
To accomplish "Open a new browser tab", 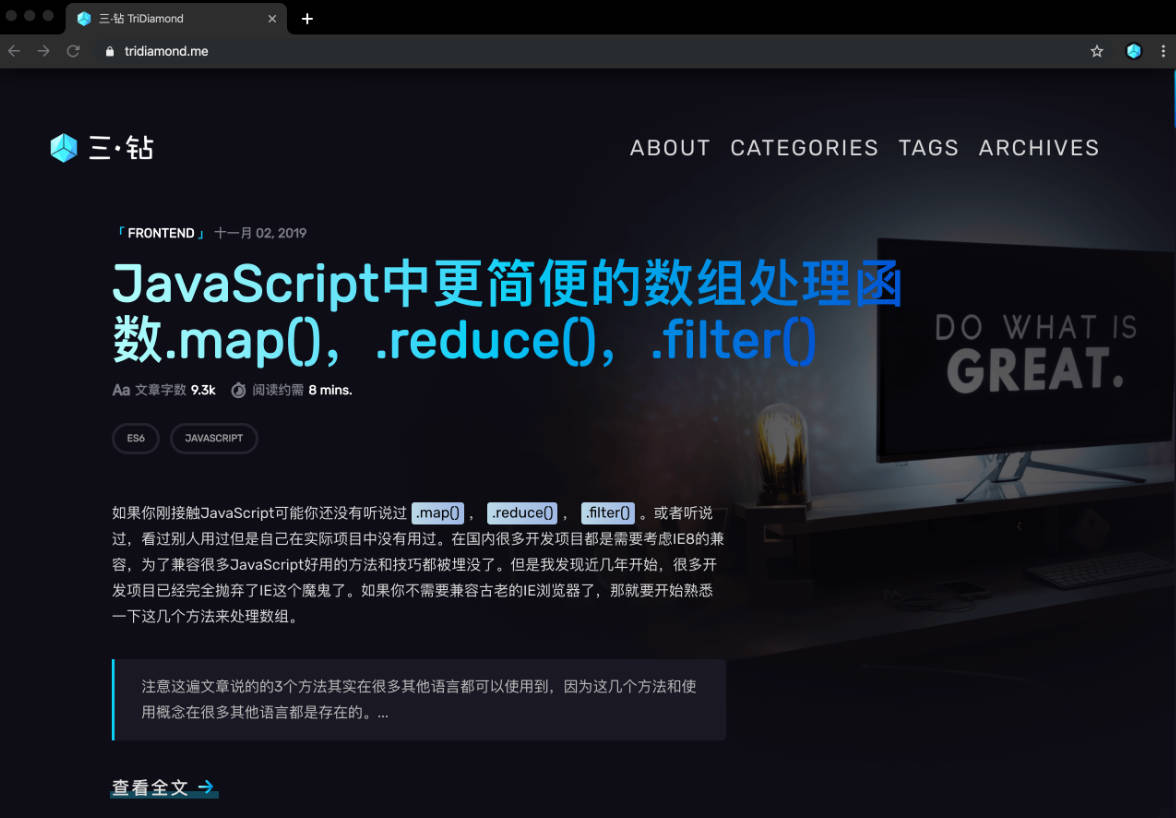I will pyautogui.click(x=307, y=18).
